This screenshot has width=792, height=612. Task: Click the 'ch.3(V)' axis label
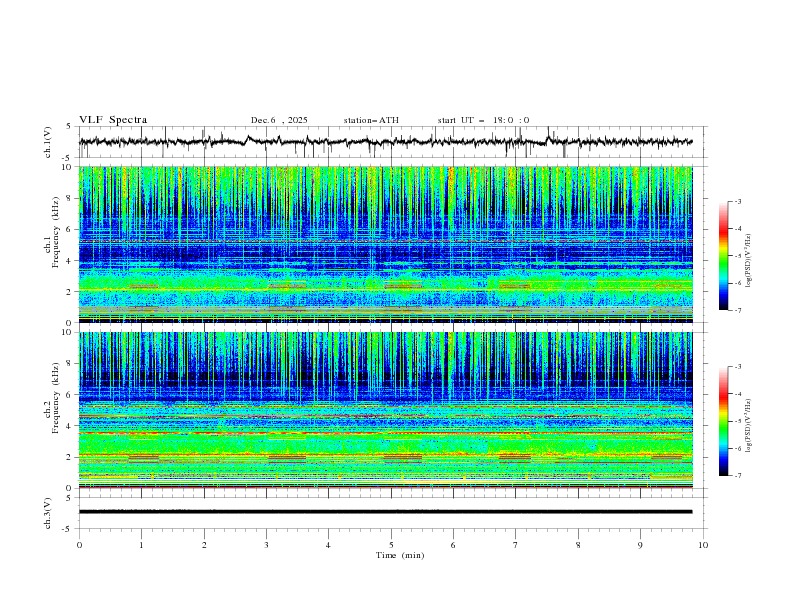pyautogui.click(x=48, y=513)
